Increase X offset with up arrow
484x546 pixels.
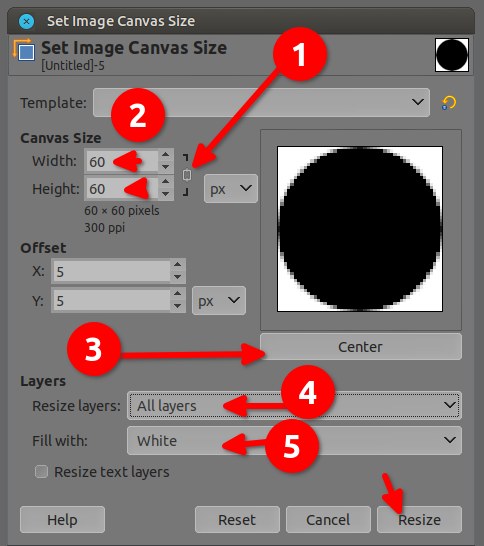178,265
